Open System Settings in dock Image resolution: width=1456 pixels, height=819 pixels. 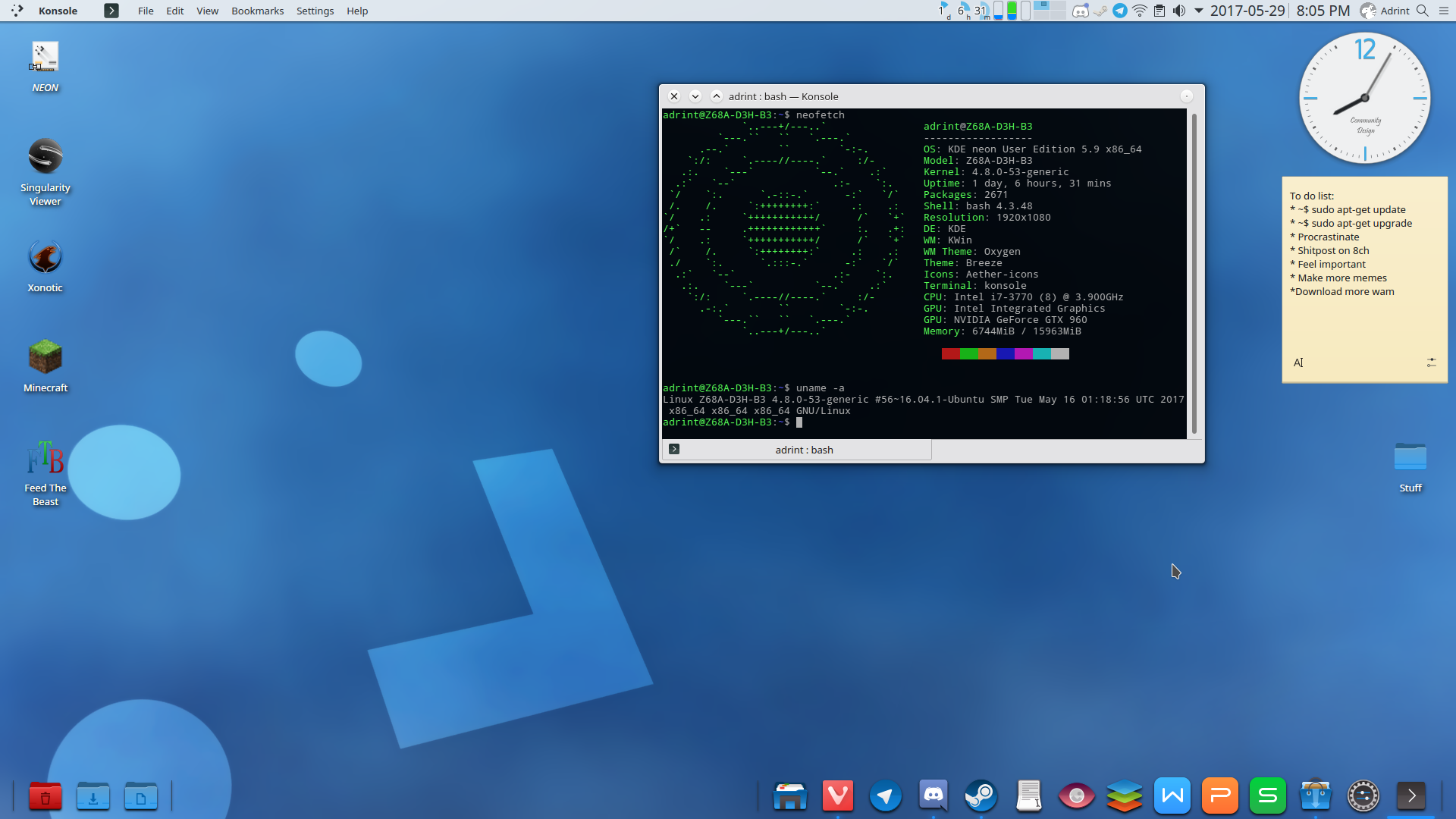1363,796
